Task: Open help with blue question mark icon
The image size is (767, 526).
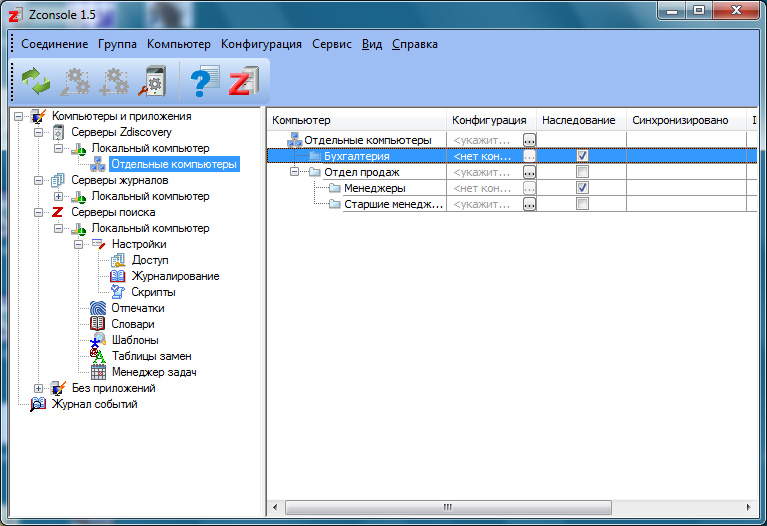Action: 205,81
